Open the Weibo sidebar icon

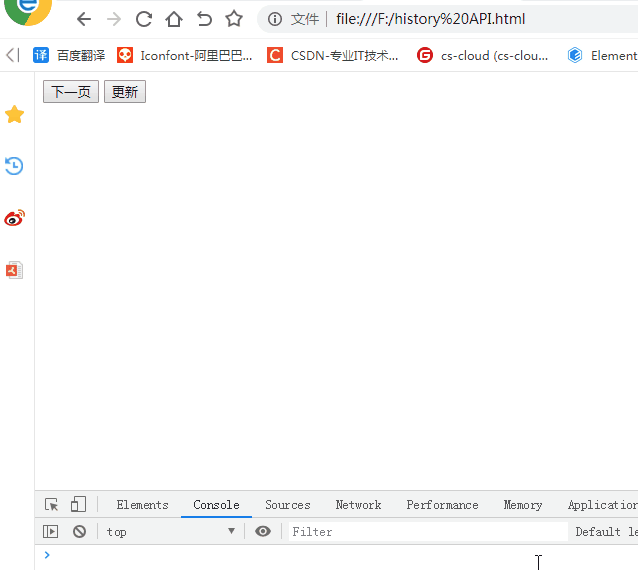coord(14,218)
